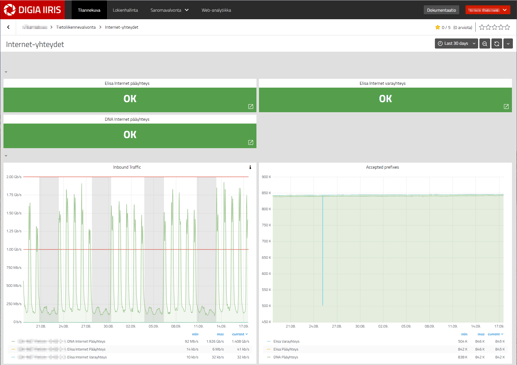Collapse the first dashboard row
The width and height of the screenshot is (517, 365).
[6, 72]
